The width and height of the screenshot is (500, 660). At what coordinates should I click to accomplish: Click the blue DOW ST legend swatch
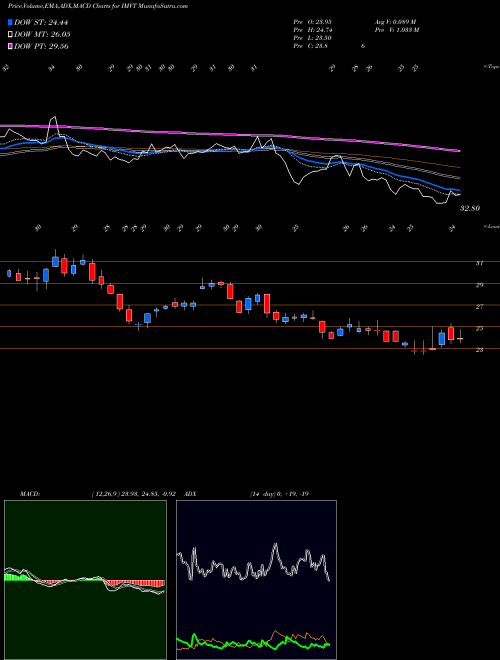[11, 23]
